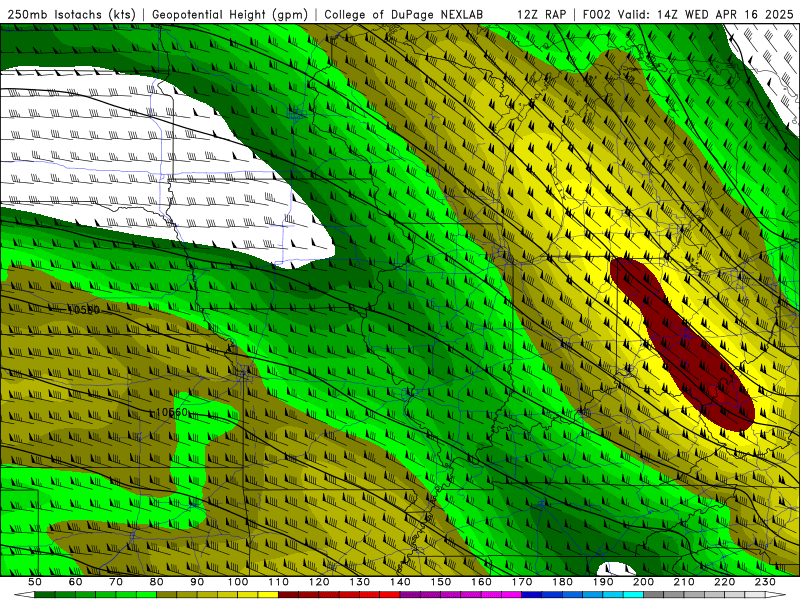Click the '190' label on the color scale
Image resolution: width=800 pixels, height=600 pixels.
tap(603, 582)
